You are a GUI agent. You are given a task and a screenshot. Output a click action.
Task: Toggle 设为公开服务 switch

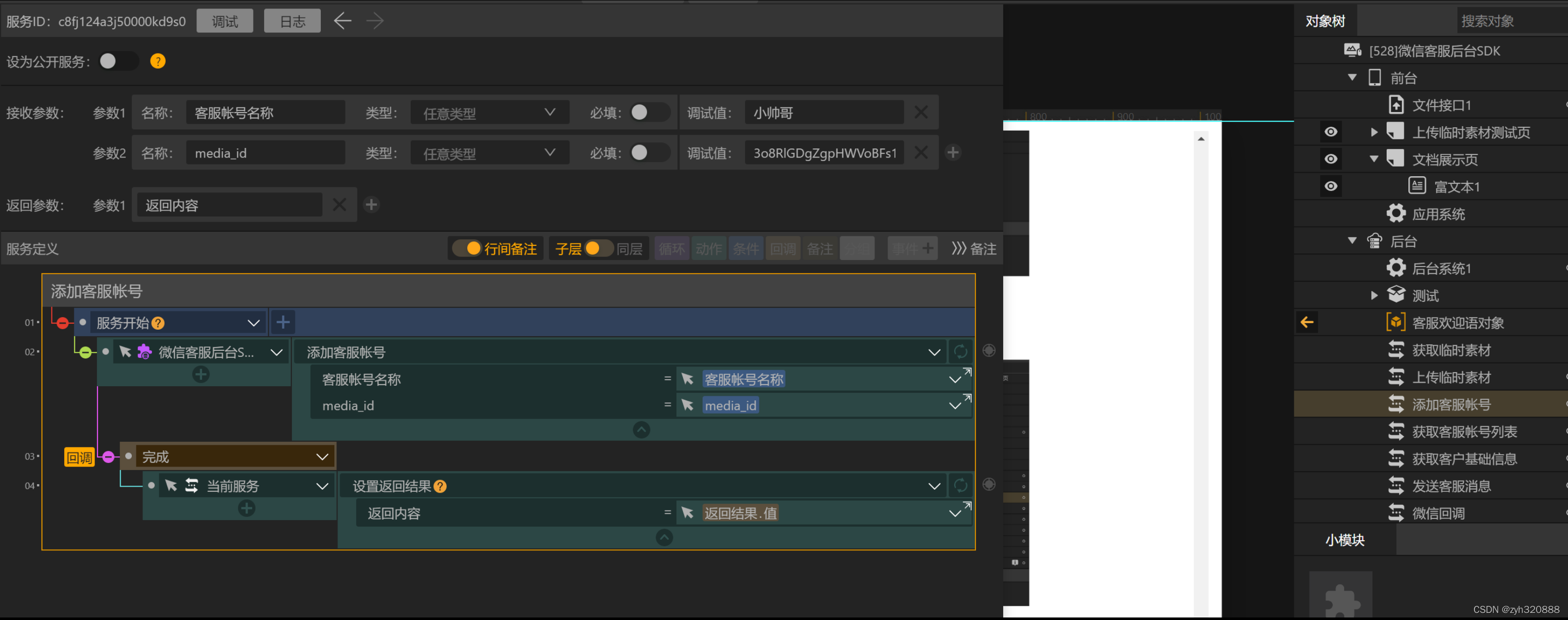click(116, 62)
